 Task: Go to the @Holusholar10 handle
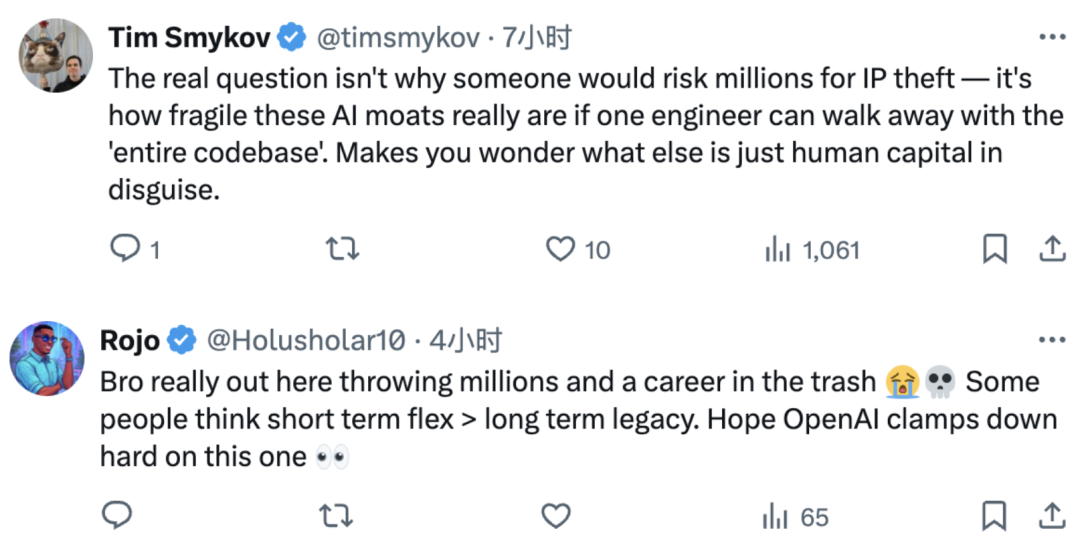point(306,341)
